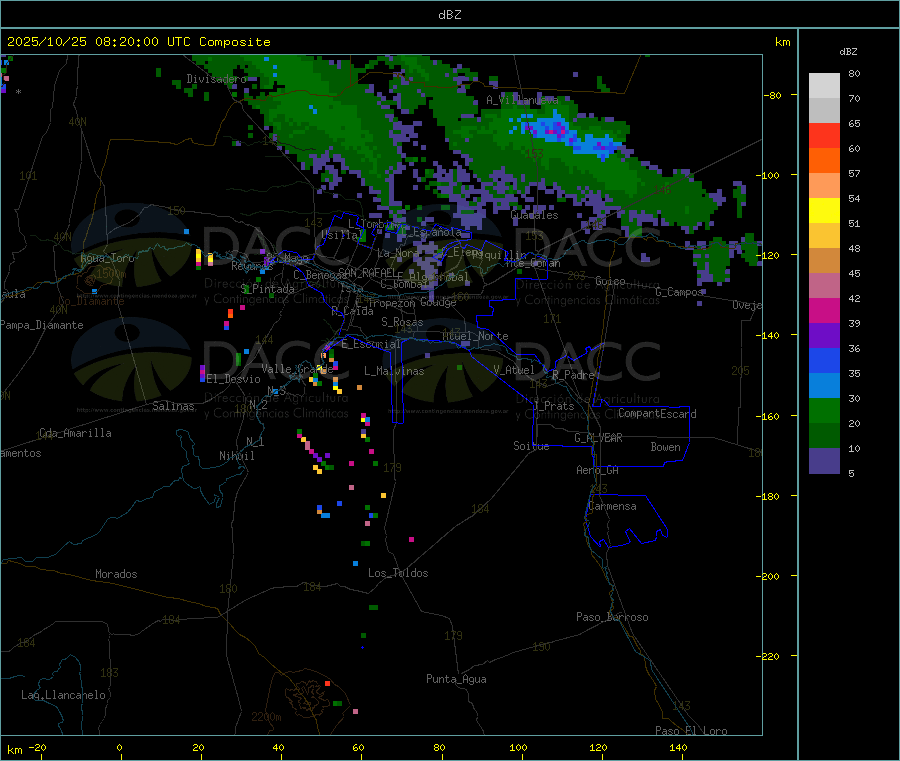Click the L_Malvinas label

click(394, 371)
